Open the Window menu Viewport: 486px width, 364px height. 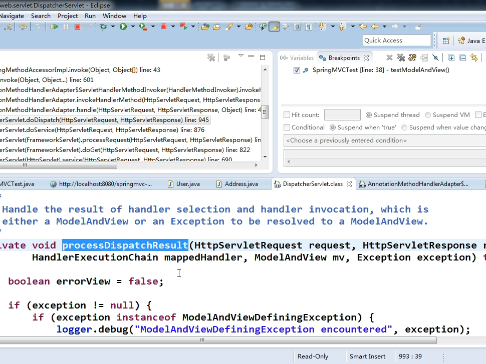coord(114,16)
